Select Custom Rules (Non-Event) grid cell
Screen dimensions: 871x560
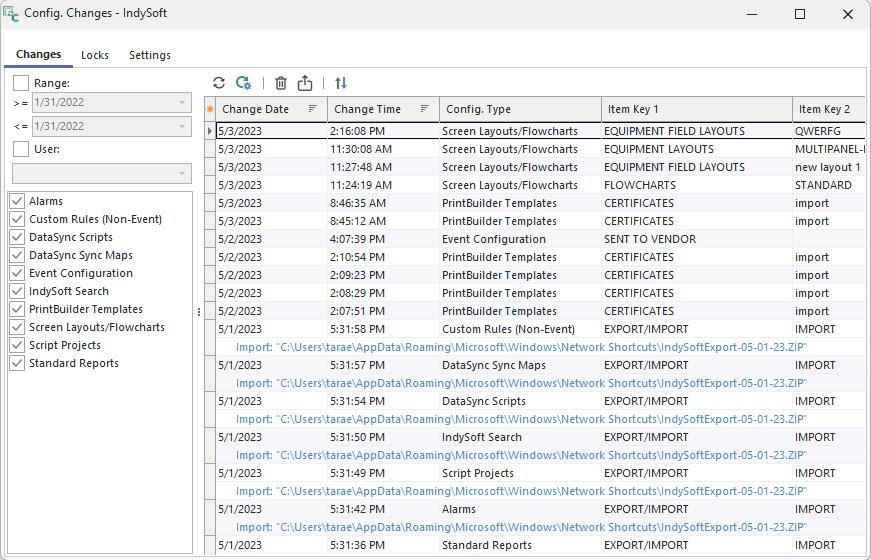[x=520, y=329]
